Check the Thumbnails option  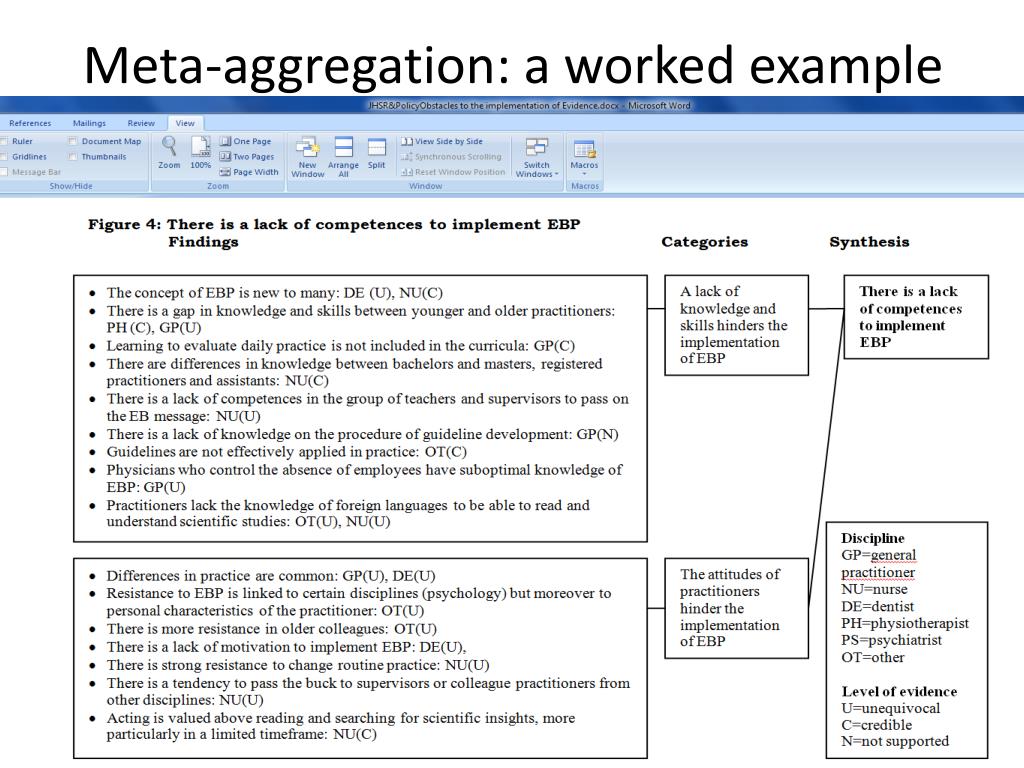point(73,157)
